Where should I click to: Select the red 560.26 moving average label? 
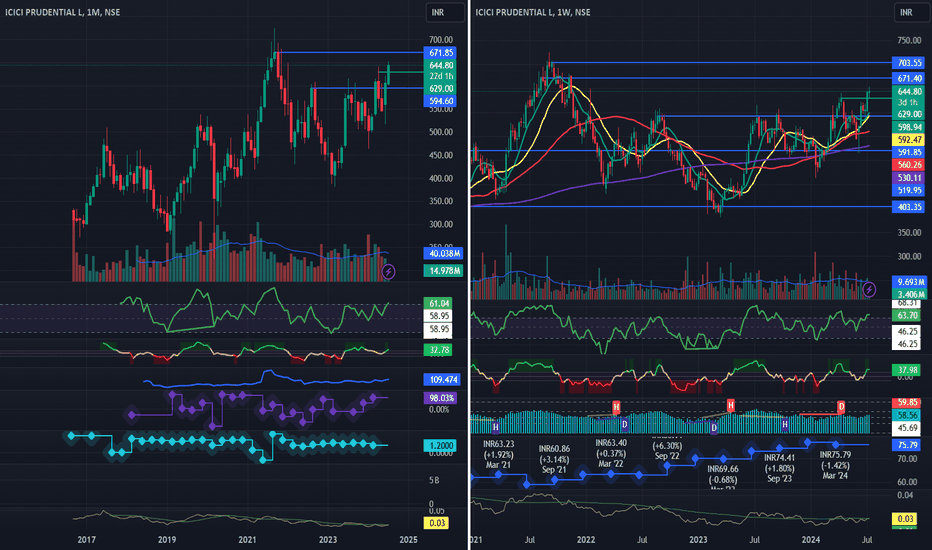(909, 165)
